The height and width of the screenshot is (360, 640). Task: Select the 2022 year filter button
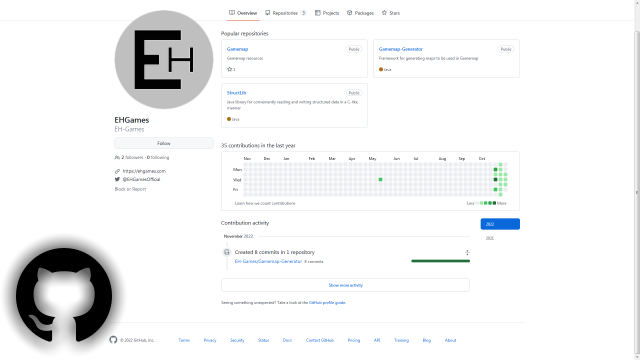pos(500,224)
